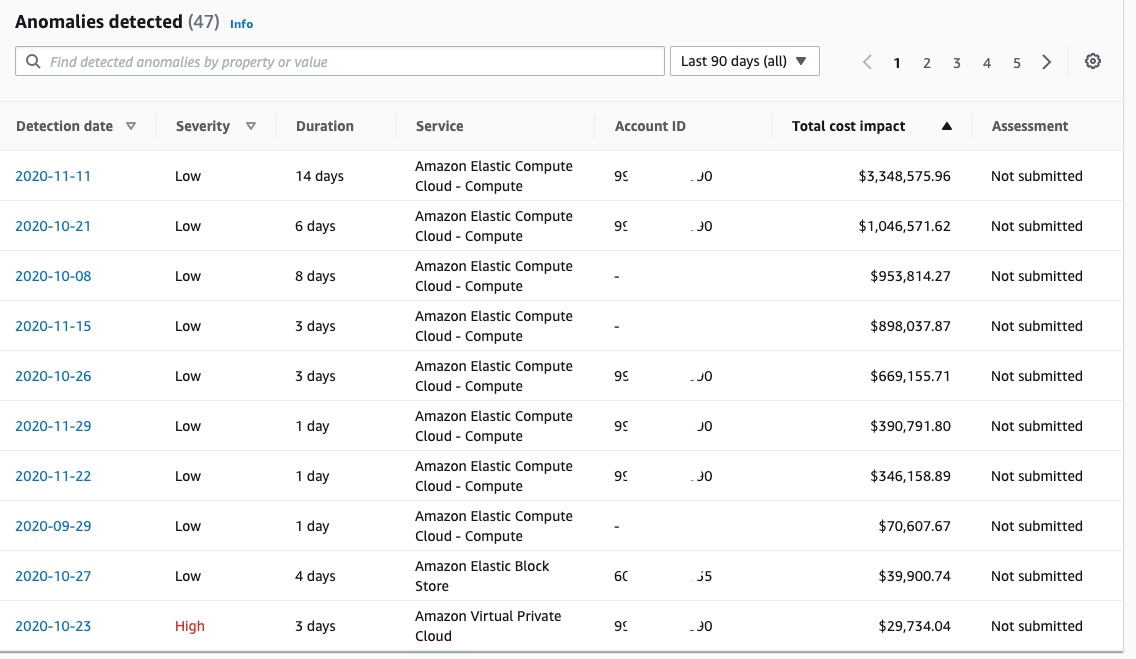Jump to page 5 of results
The width and height of the screenshot is (1136, 659).
(1016, 63)
